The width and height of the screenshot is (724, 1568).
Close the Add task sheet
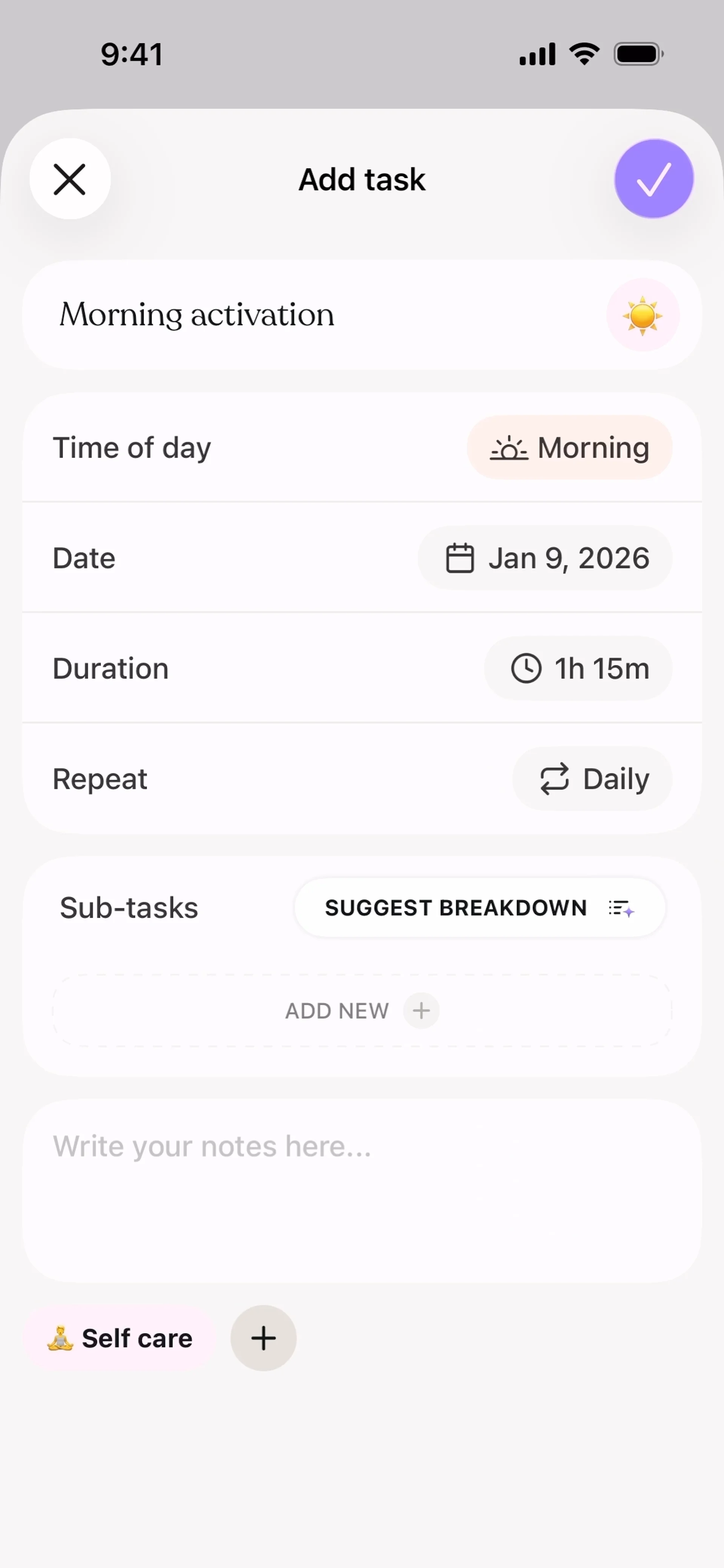click(70, 179)
